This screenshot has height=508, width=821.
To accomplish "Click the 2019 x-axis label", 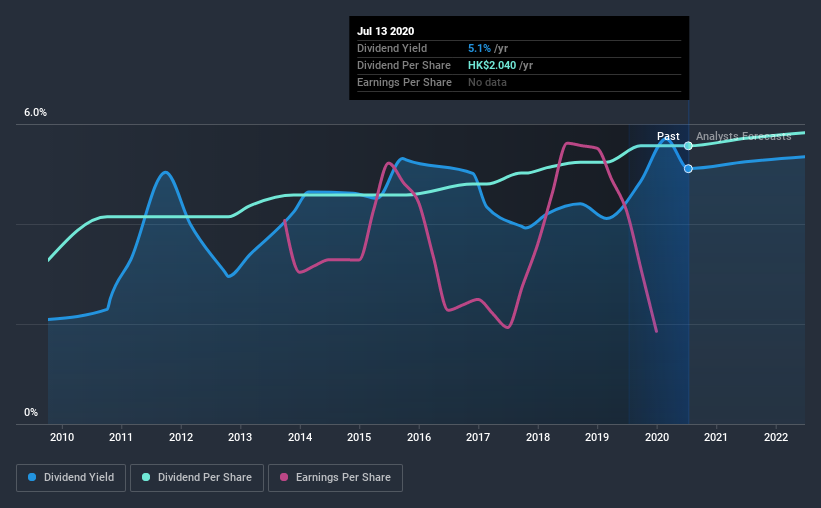I will 597,437.
